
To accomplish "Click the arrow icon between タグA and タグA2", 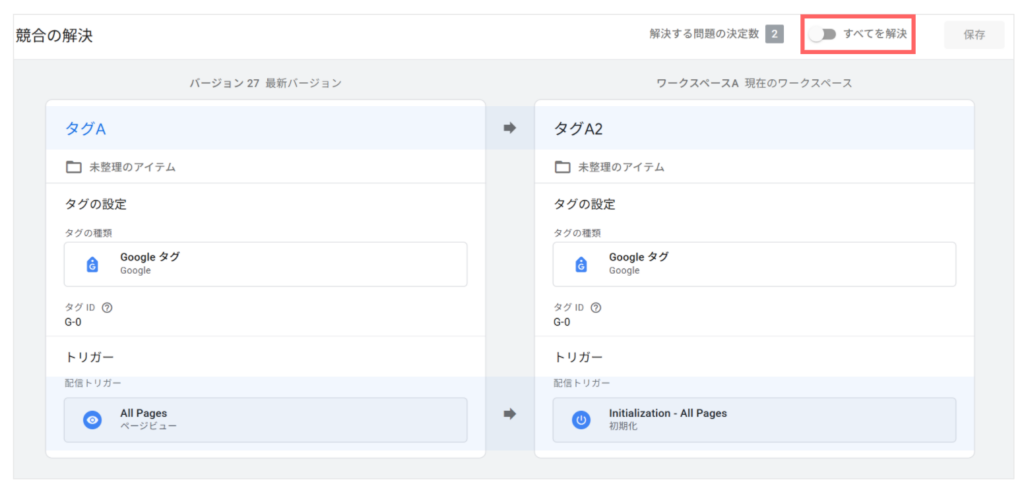I will pyautogui.click(x=510, y=129).
